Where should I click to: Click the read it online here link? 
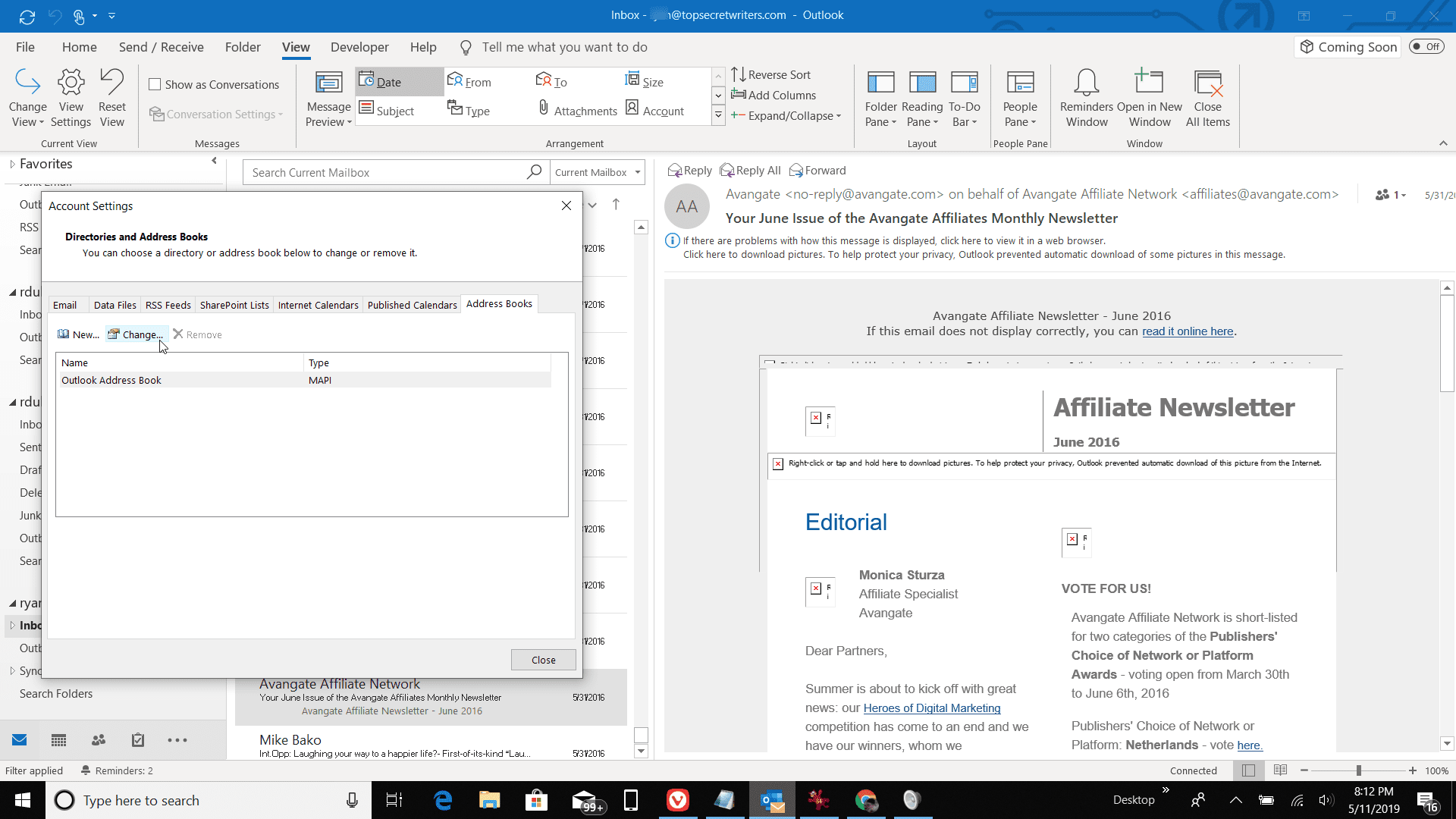[1187, 331]
